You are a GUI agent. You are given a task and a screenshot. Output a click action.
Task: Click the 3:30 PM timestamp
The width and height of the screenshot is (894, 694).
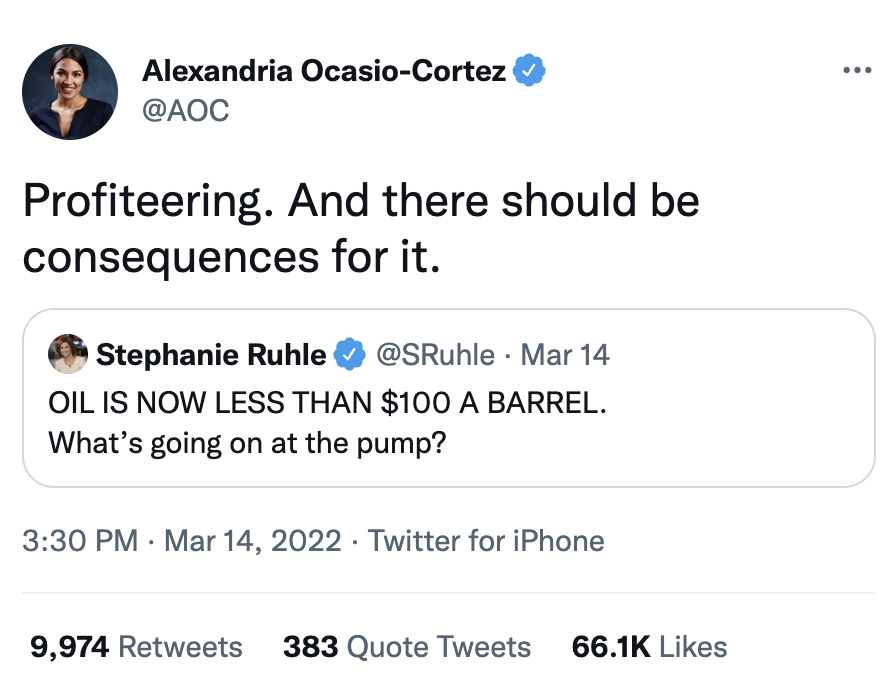79,541
